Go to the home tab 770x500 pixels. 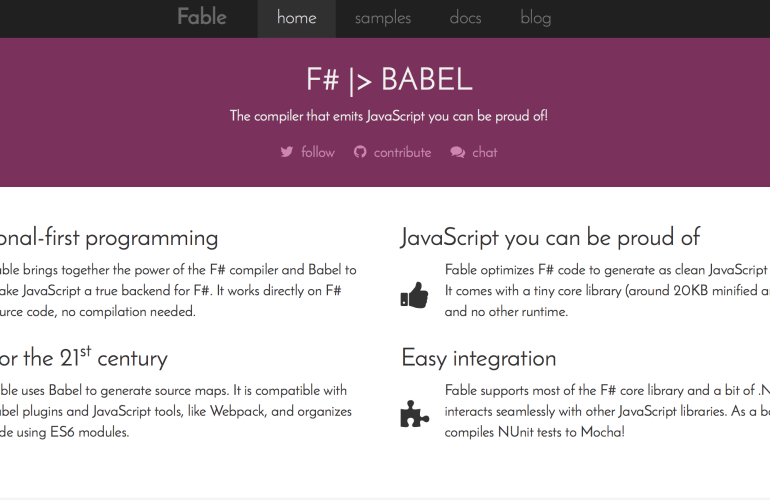(296, 18)
